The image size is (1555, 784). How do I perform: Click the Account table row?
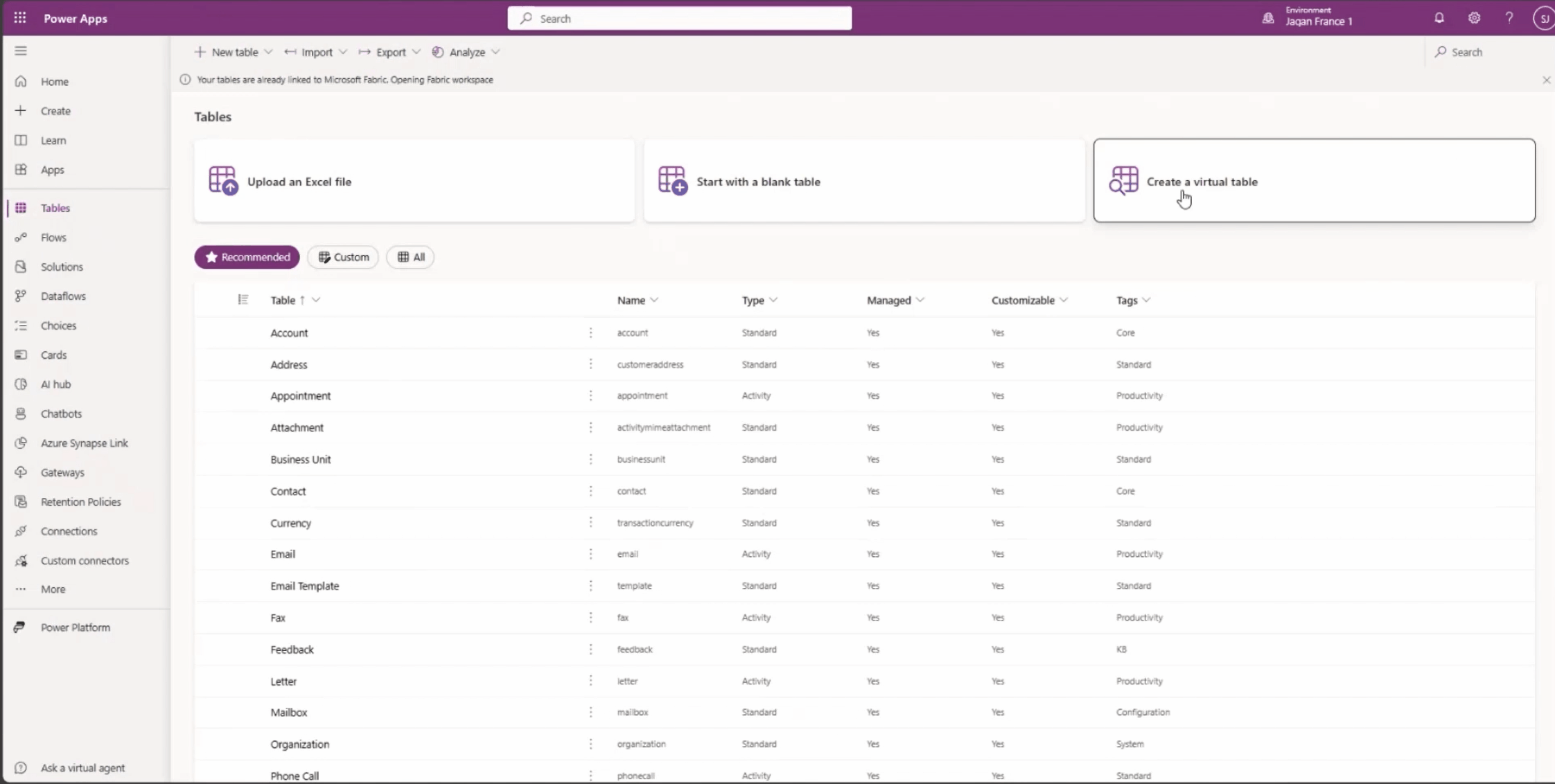coord(288,332)
